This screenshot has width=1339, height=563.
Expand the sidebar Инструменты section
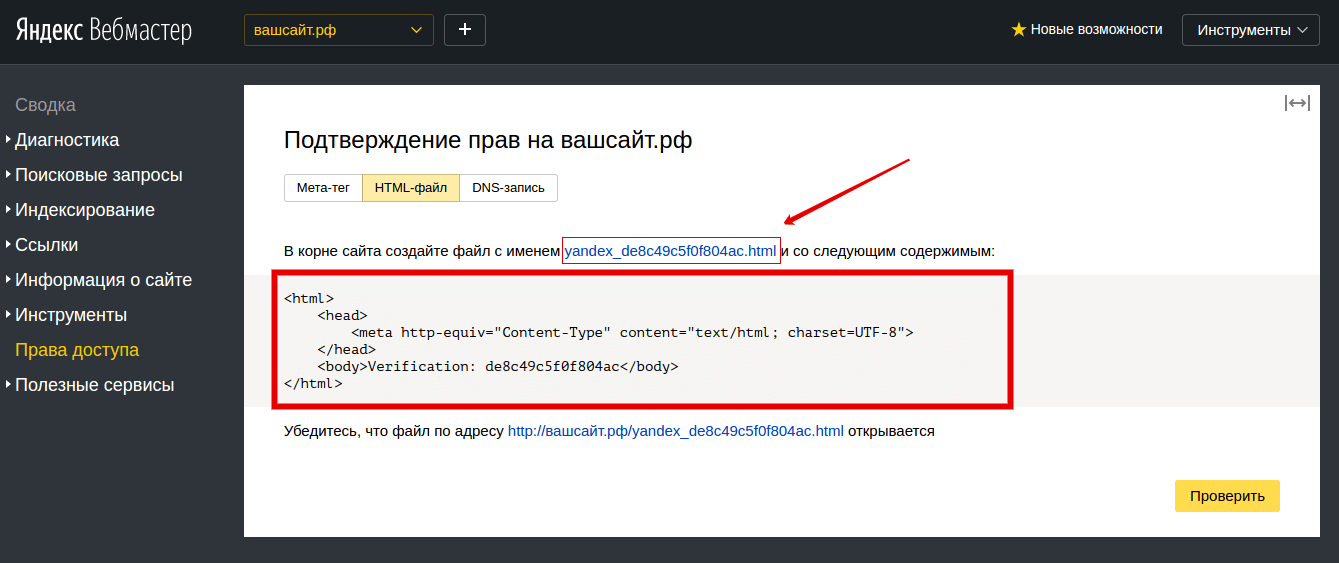pos(70,315)
